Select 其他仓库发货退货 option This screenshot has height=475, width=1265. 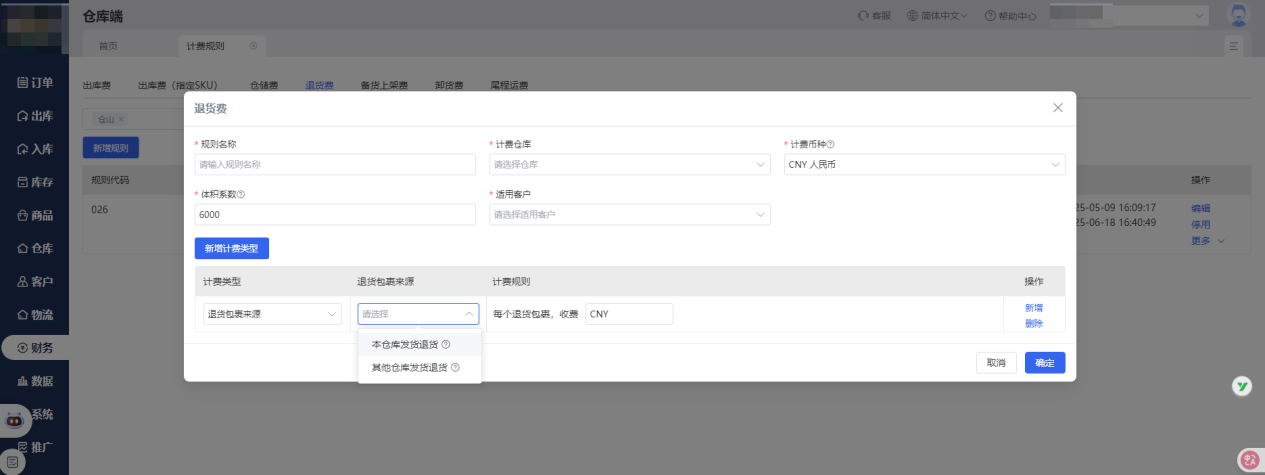point(408,368)
